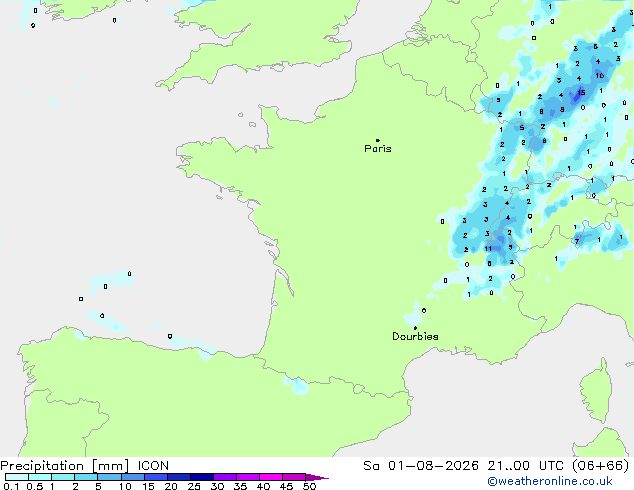The width and height of the screenshot is (634, 490).
Task: Click the Paris city label
Action: (378, 149)
